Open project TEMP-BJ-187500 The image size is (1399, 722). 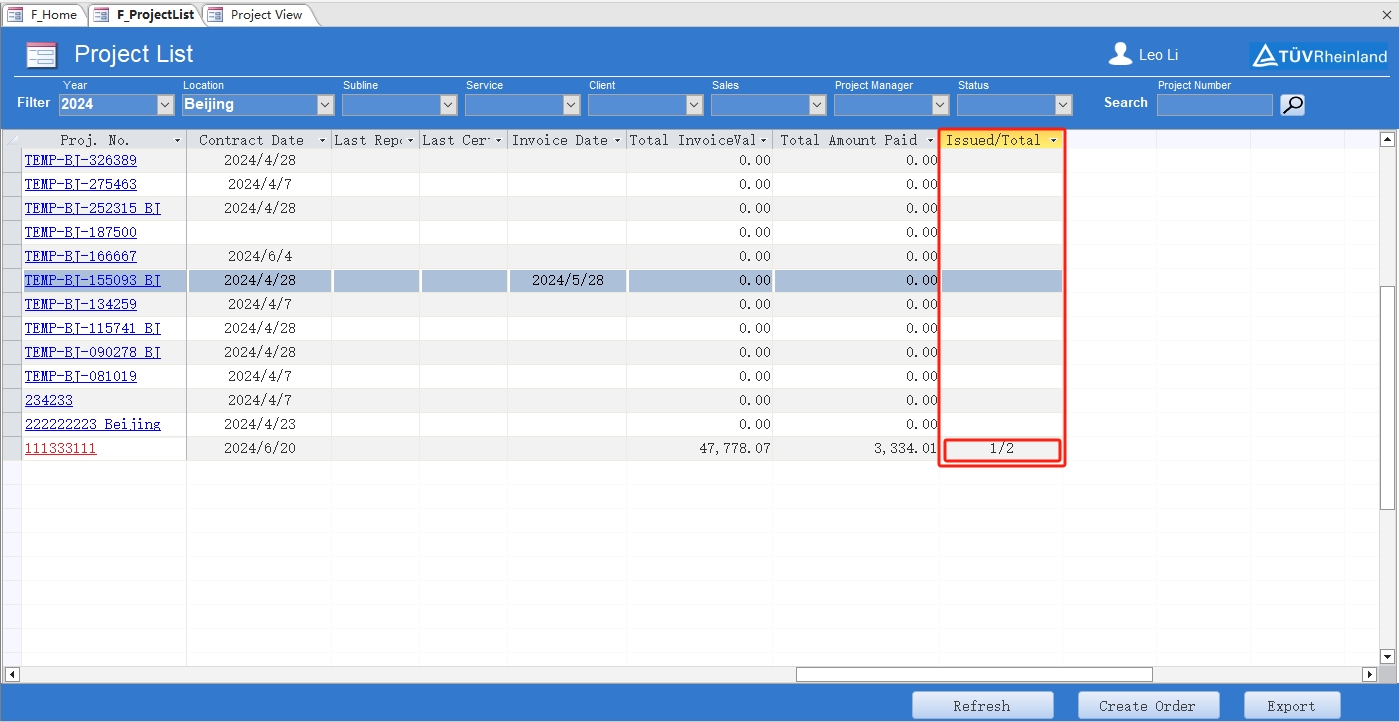(x=81, y=232)
